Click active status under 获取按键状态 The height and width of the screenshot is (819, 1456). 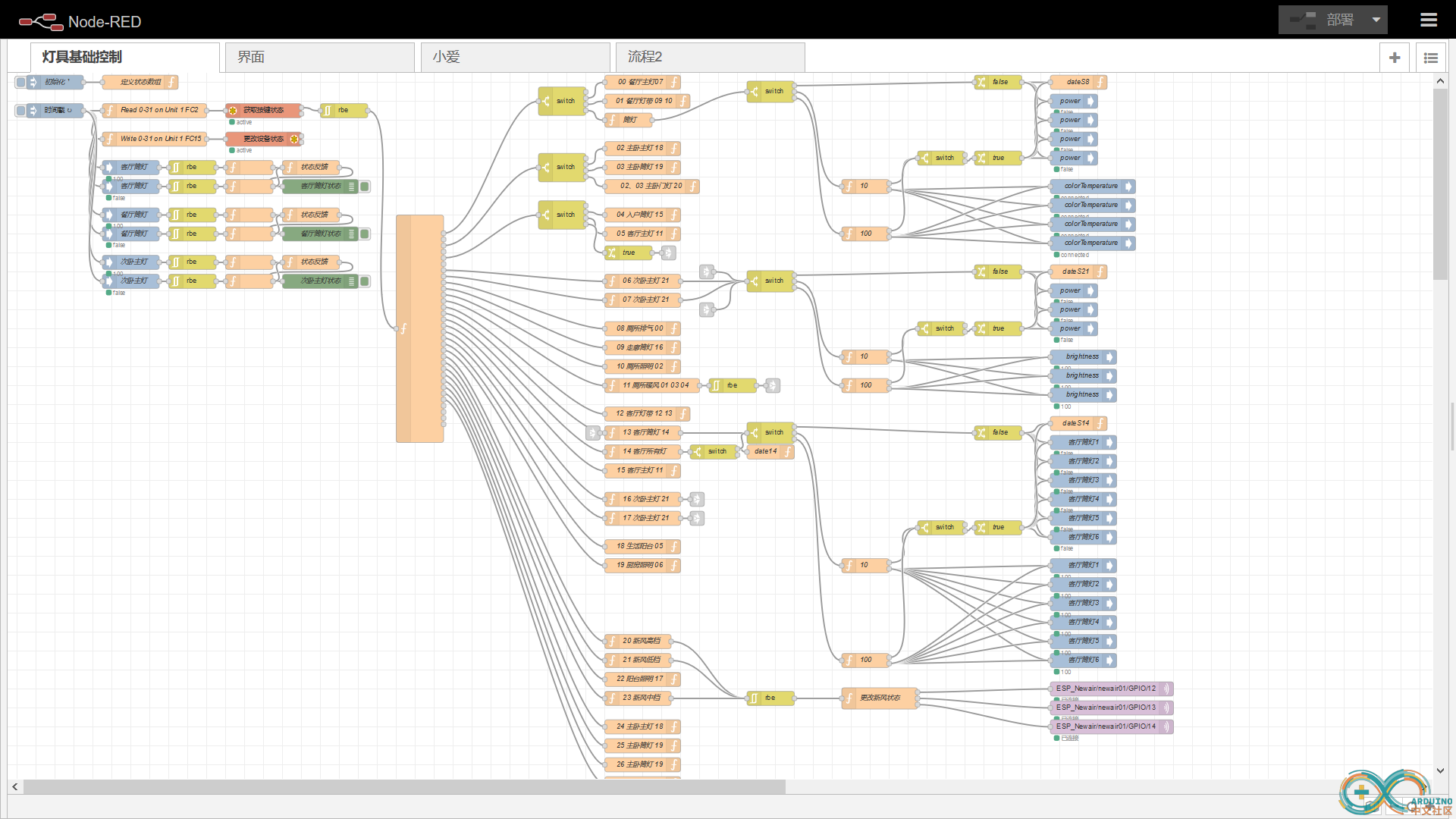click(241, 122)
